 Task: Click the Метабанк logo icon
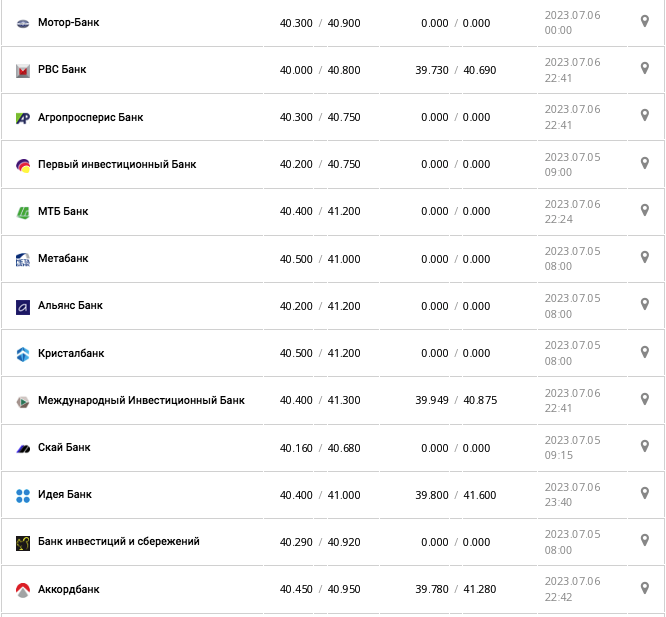[23, 260]
